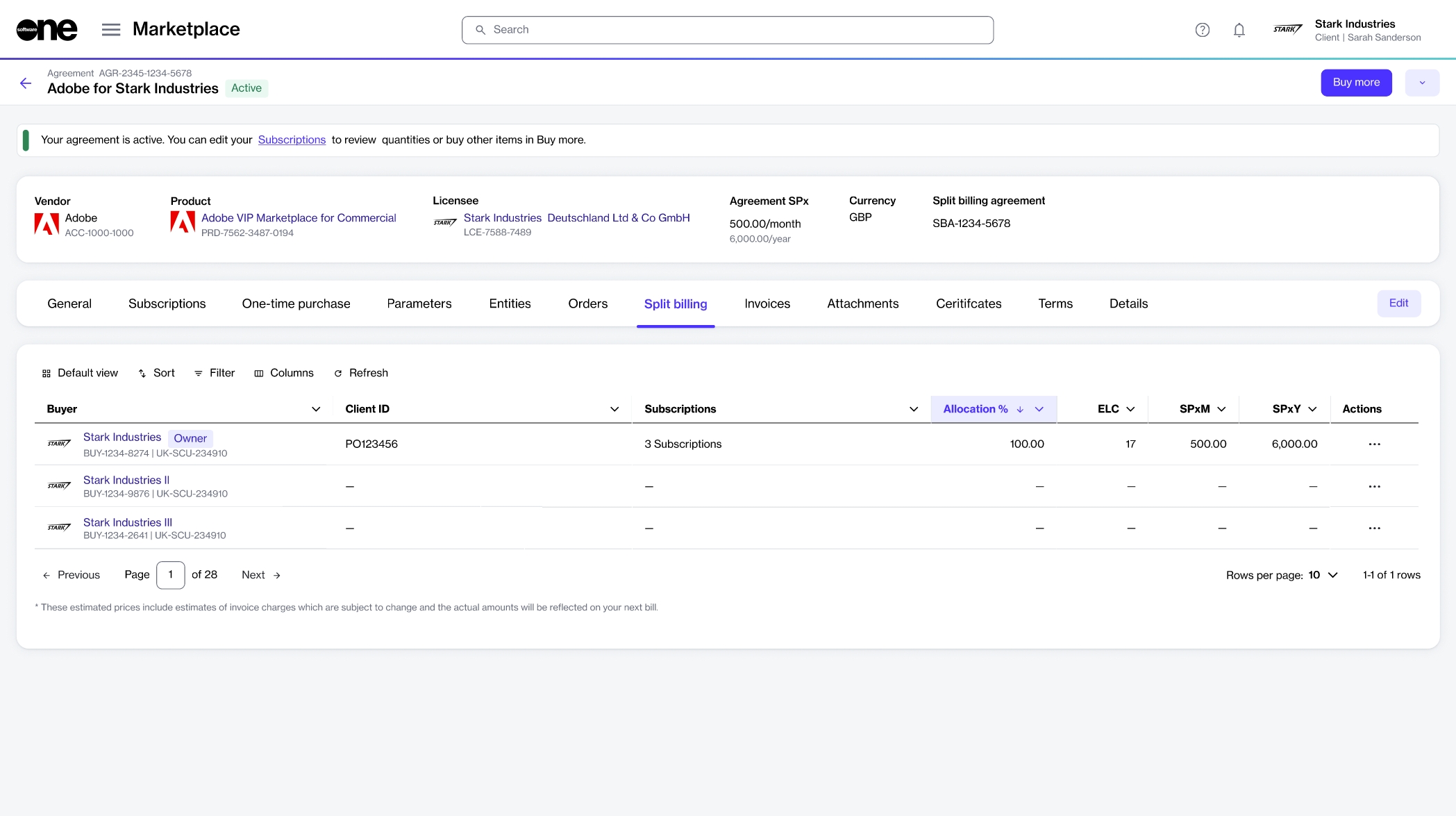Switch to the Subscriptions tab
The width and height of the screenshot is (1456, 816).
point(167,303)
